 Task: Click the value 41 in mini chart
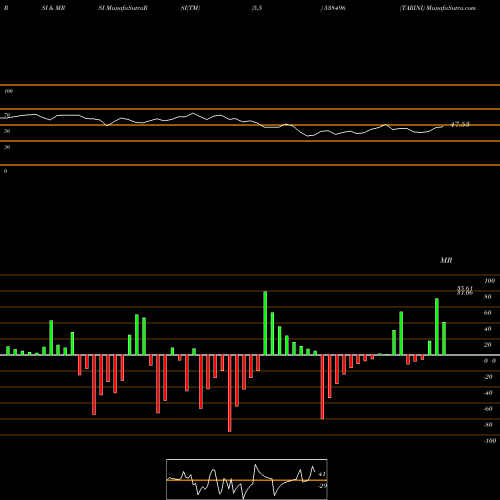coord(322,474)
